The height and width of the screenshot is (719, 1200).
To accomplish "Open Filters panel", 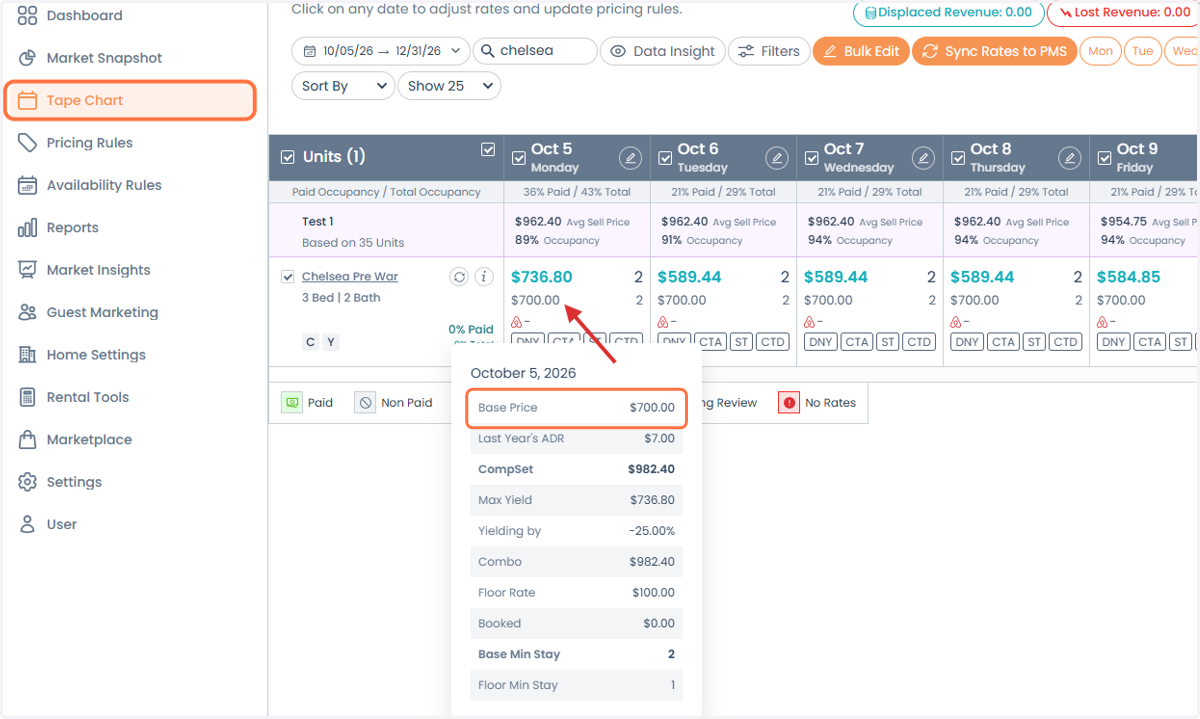I will click(x=769, y=51).
